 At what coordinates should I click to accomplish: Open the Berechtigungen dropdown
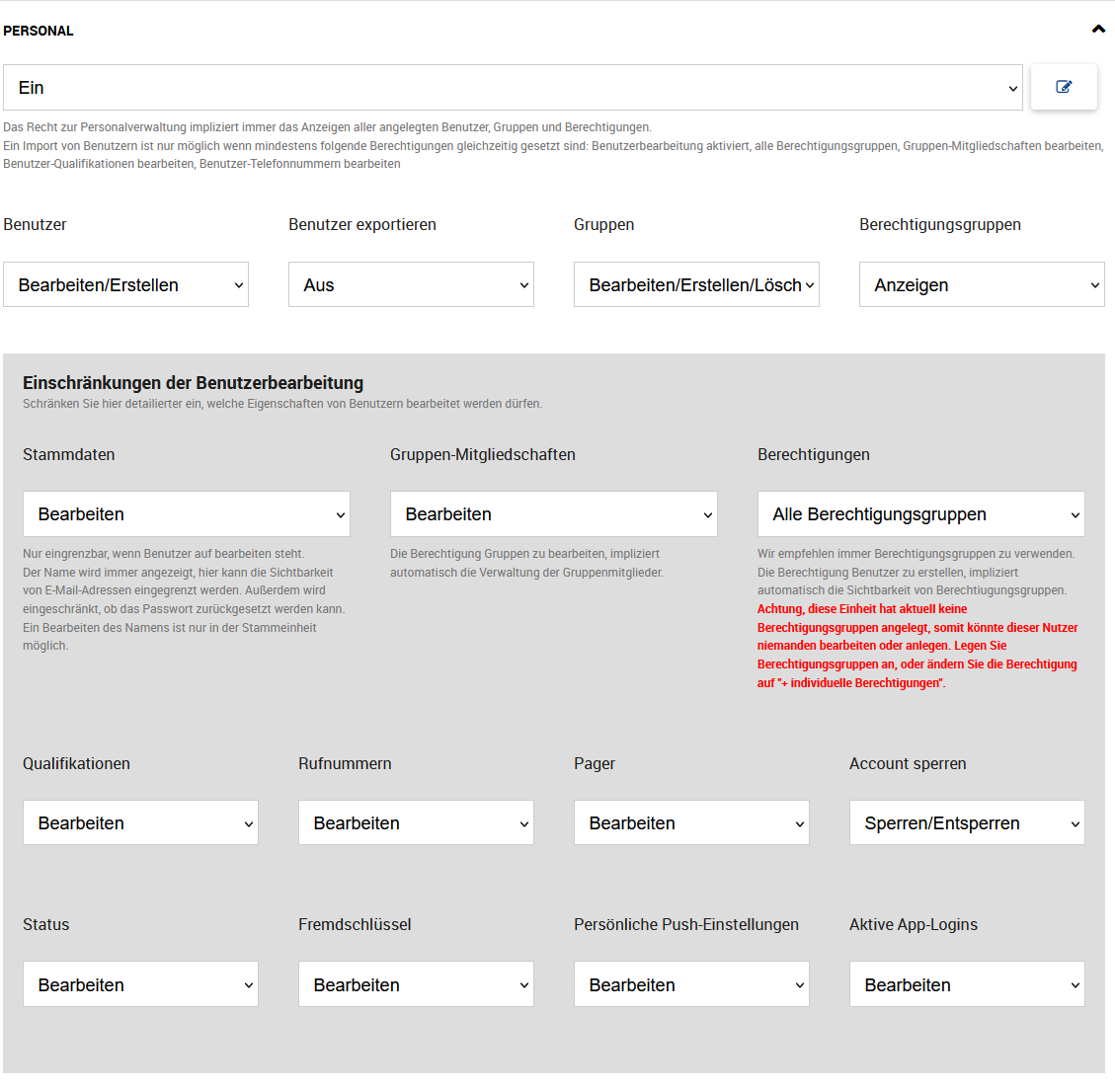[x=920, y=513]
